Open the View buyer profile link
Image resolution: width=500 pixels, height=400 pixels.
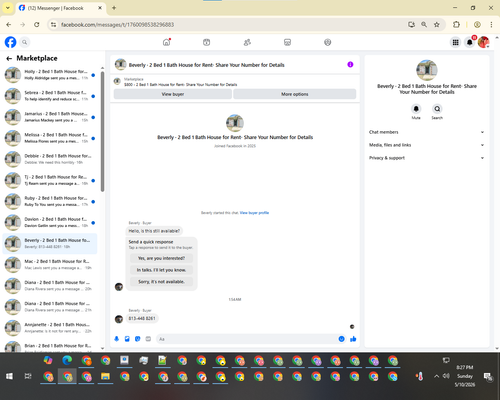coord(254,213)
